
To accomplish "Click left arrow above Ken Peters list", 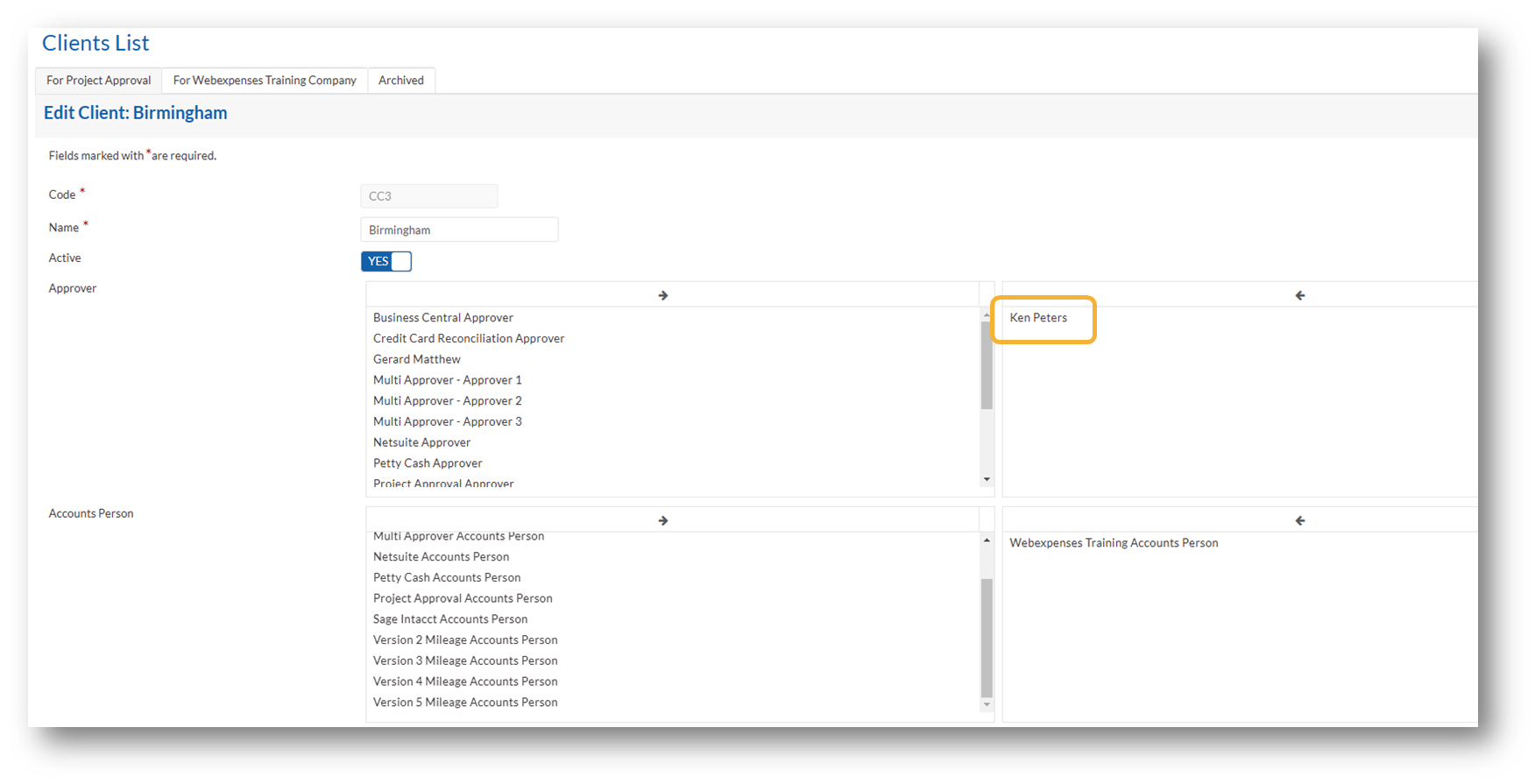I will tap(1299, 295).
